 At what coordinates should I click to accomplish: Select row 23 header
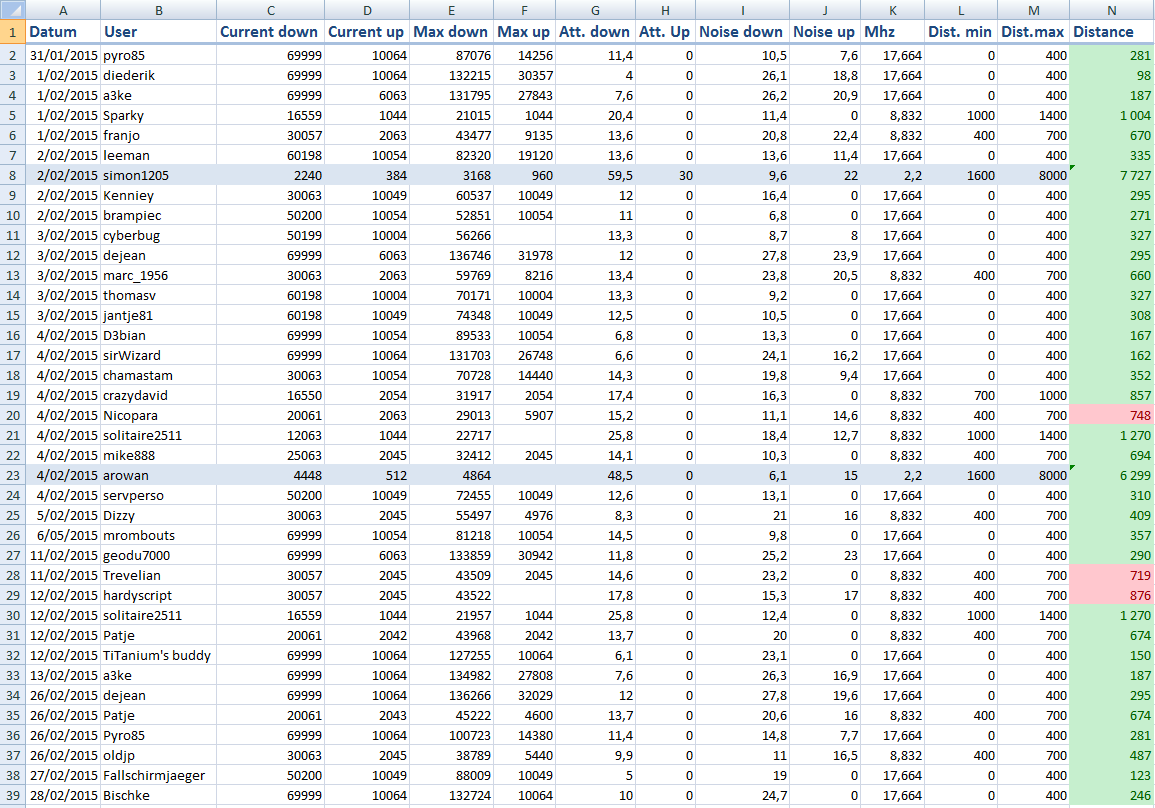click(13, 475)
